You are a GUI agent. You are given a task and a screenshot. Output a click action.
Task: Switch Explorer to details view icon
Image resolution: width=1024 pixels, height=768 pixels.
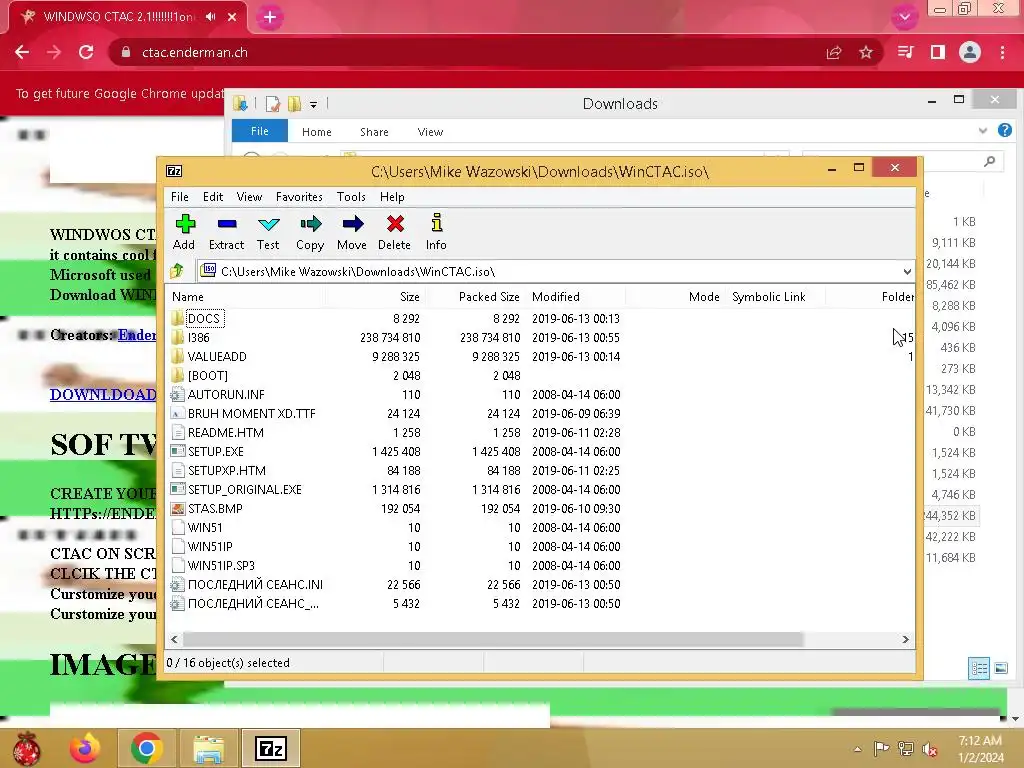979,668
